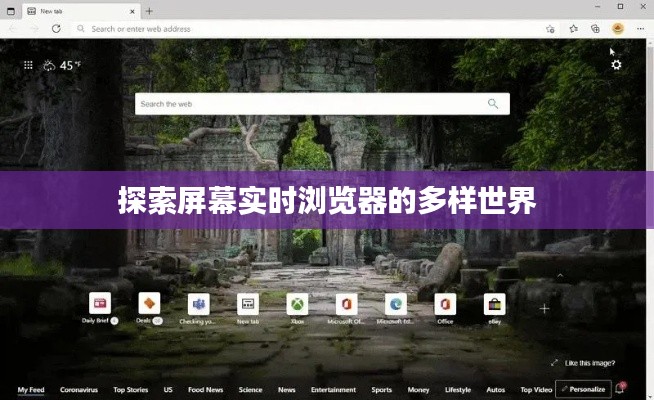Image resolution: width=654 pixels, height=400 pixels.
Task: Switch to the Entertainment feed tab
Action: pyautogui.click(x=333, y=390)
